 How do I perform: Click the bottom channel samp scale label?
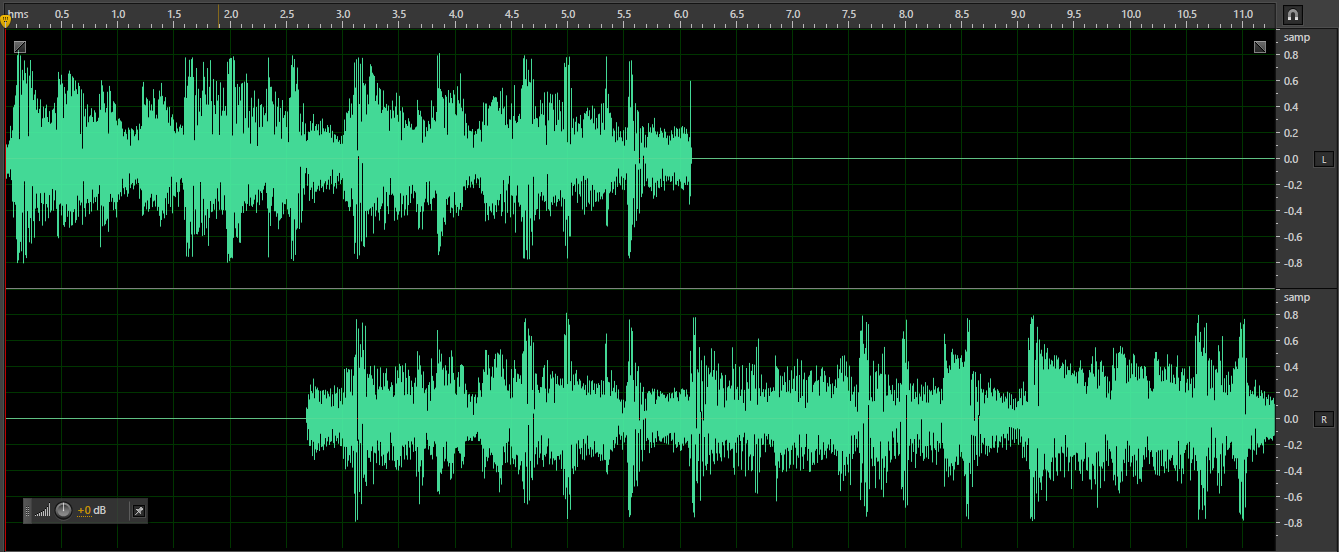(1296, 298)
